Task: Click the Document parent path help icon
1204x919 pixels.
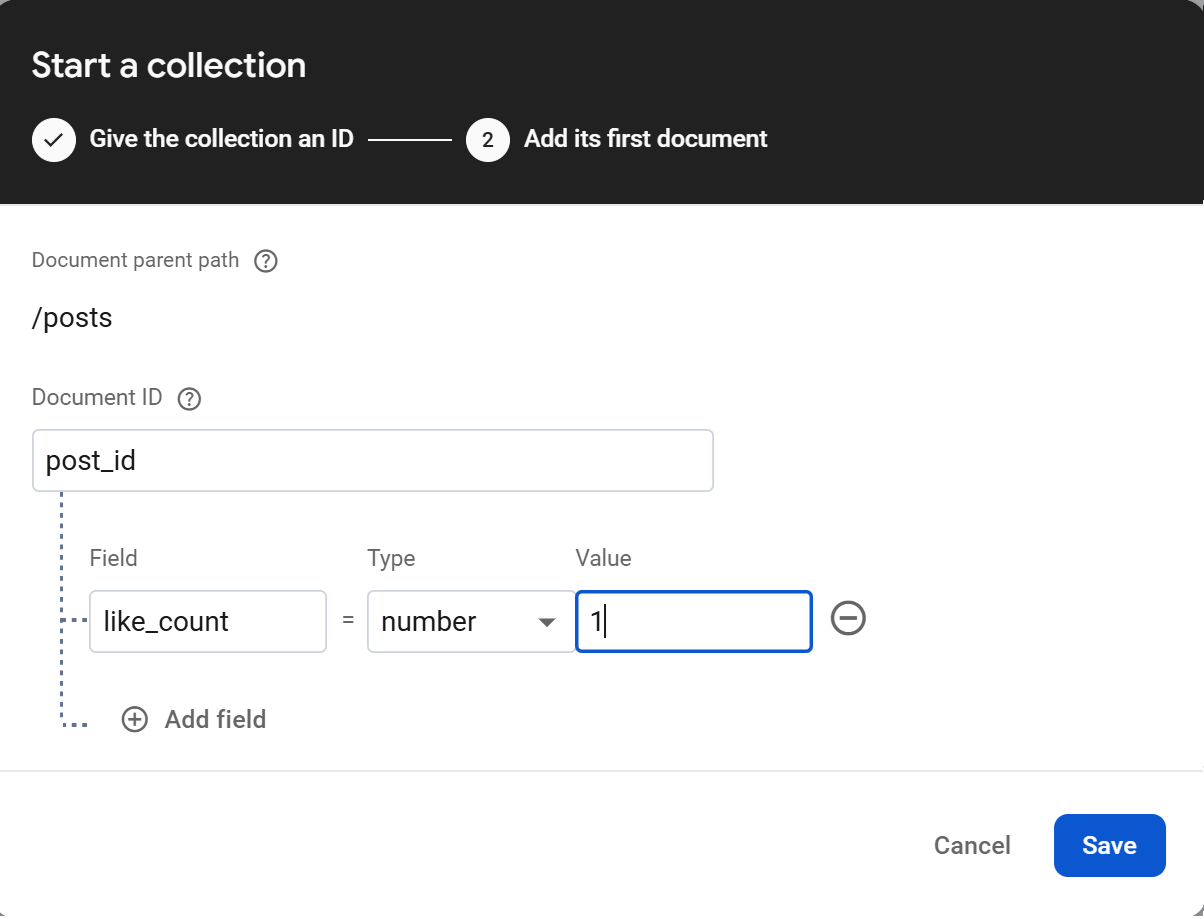Action: click(x=265, y=262)
